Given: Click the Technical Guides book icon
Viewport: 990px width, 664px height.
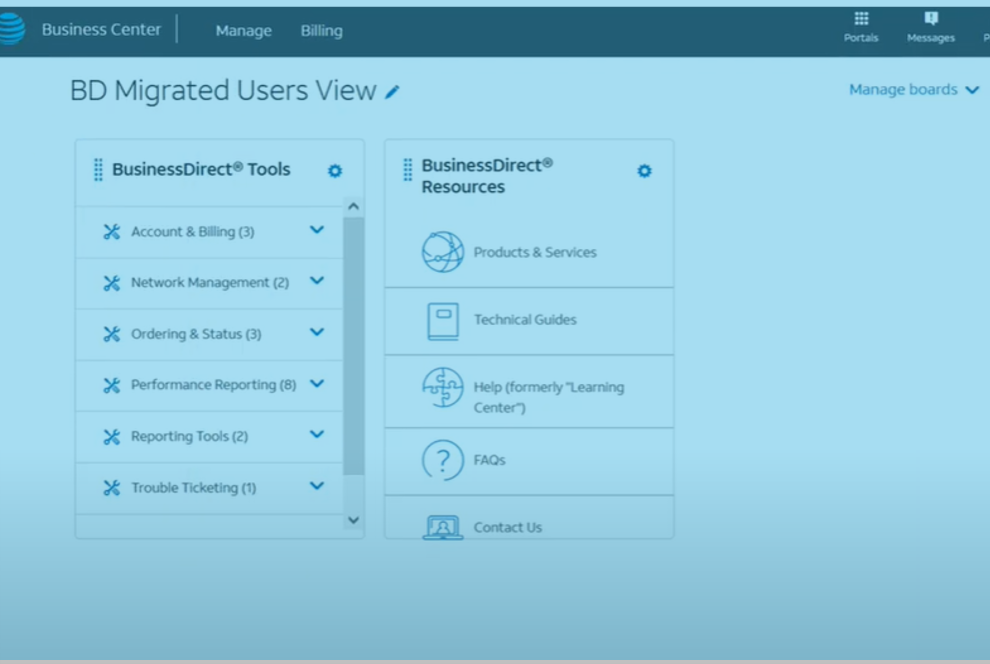Looking at the screenshot, I should pyautogui.click(x=443, y=321).
